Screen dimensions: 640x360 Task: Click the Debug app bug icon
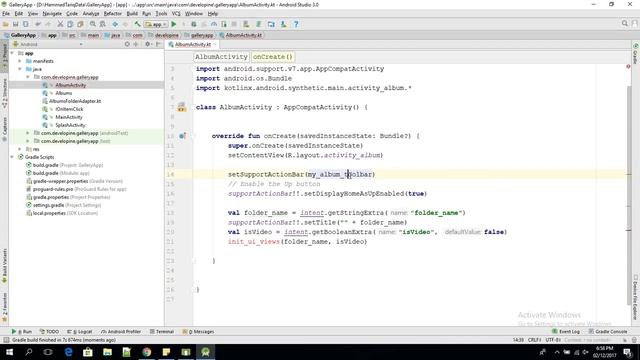point(194,24)
